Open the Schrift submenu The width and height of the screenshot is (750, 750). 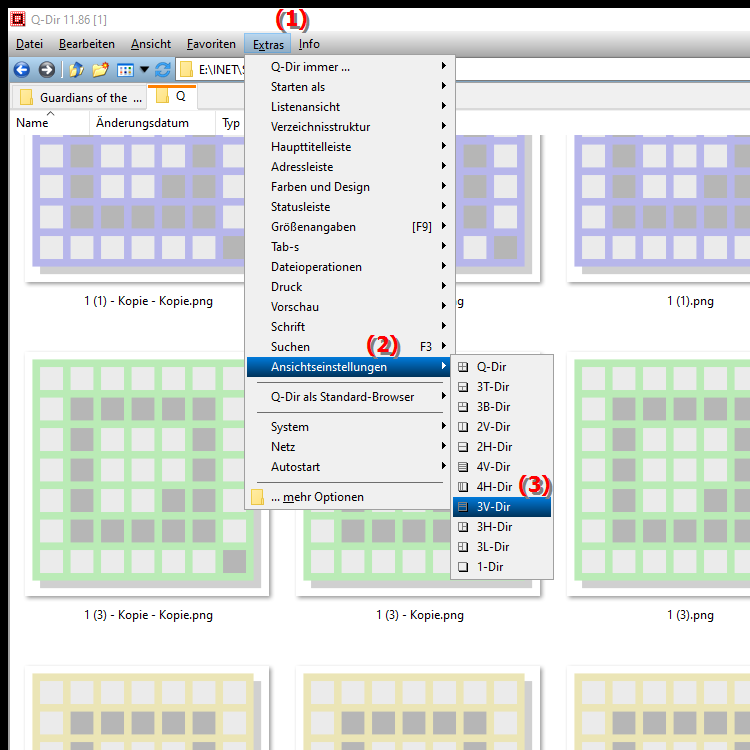[x=349, y=327]
